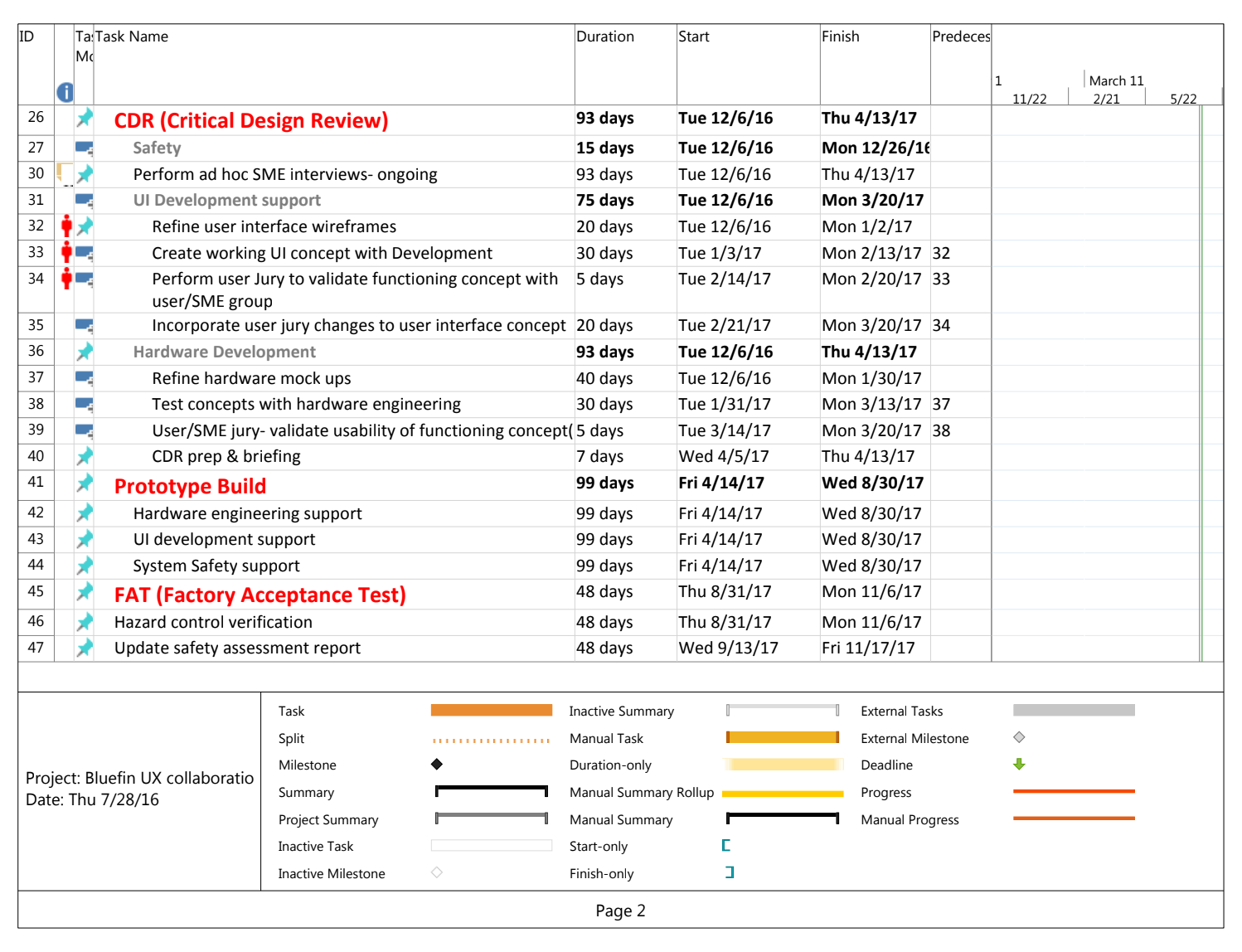The width and height of the screenshot is (1242, 952).
Task: Click the green Deadline arrow in legend
Action: click(x=1020, y=765)
